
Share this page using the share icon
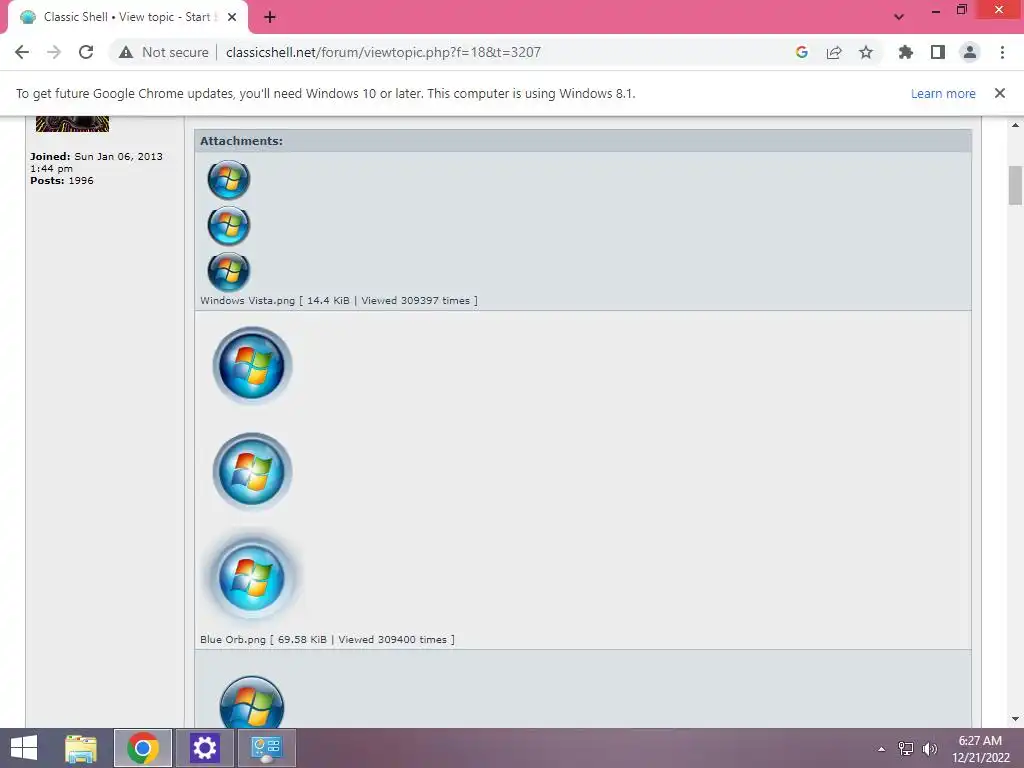[x=834, y=52]
